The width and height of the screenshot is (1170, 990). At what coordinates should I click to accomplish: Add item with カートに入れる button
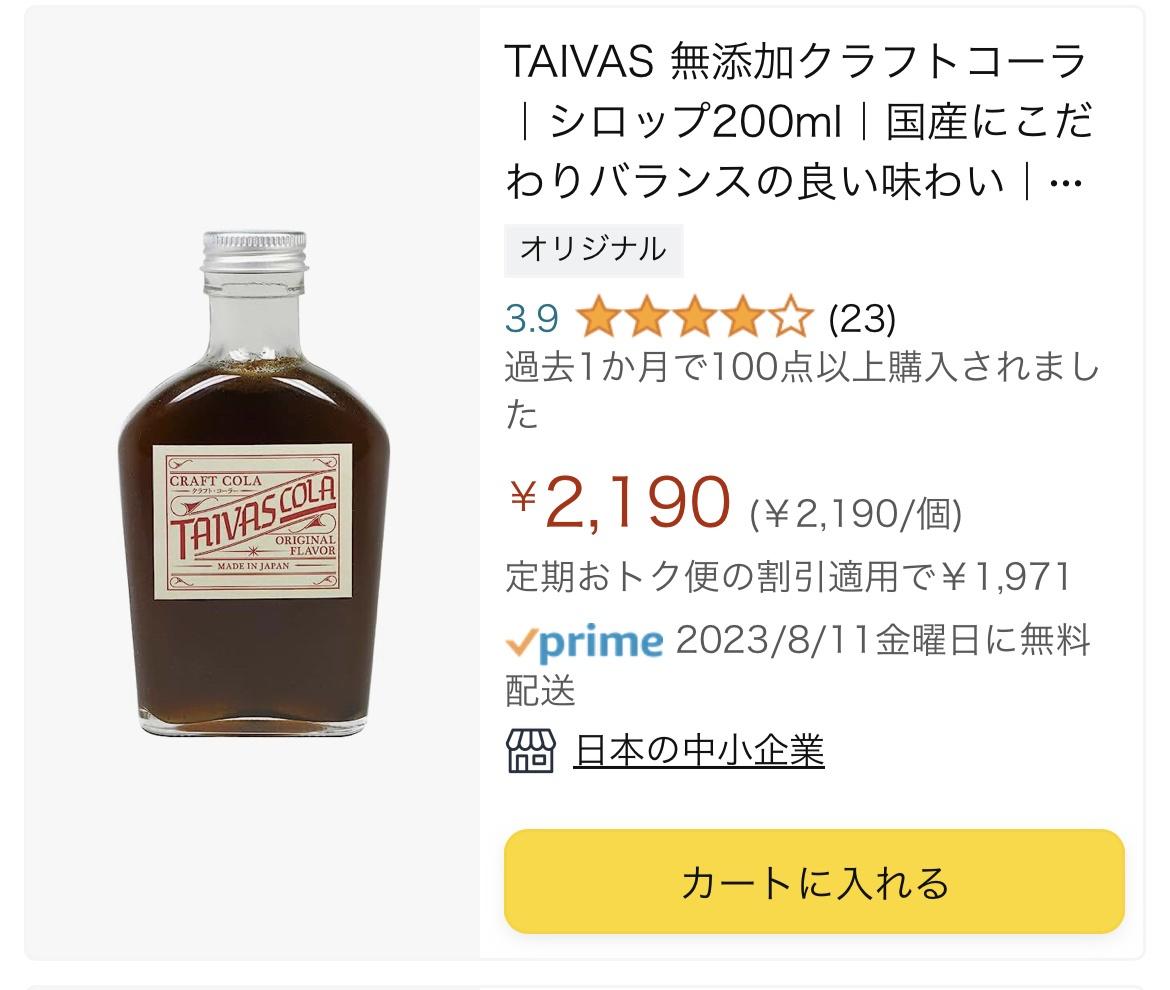click(x=814, y=881)
